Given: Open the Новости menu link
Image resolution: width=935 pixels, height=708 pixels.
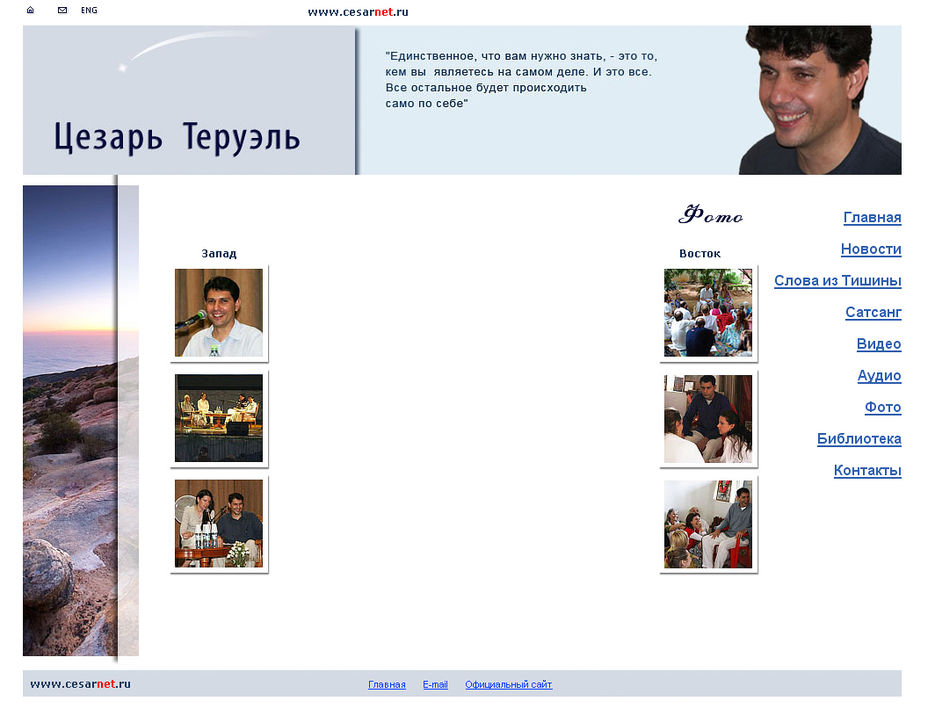Looking at the screenshot, I should pos(871,249).
